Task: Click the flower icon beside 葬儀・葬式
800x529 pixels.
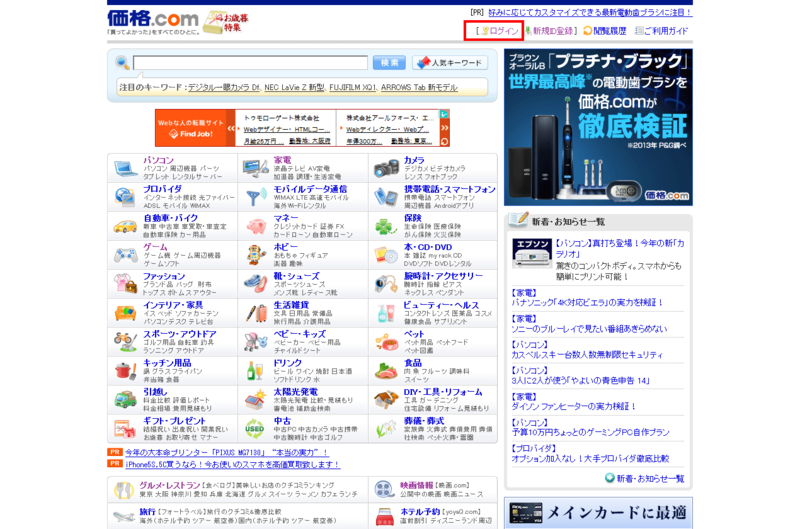Action: point(386,430)
